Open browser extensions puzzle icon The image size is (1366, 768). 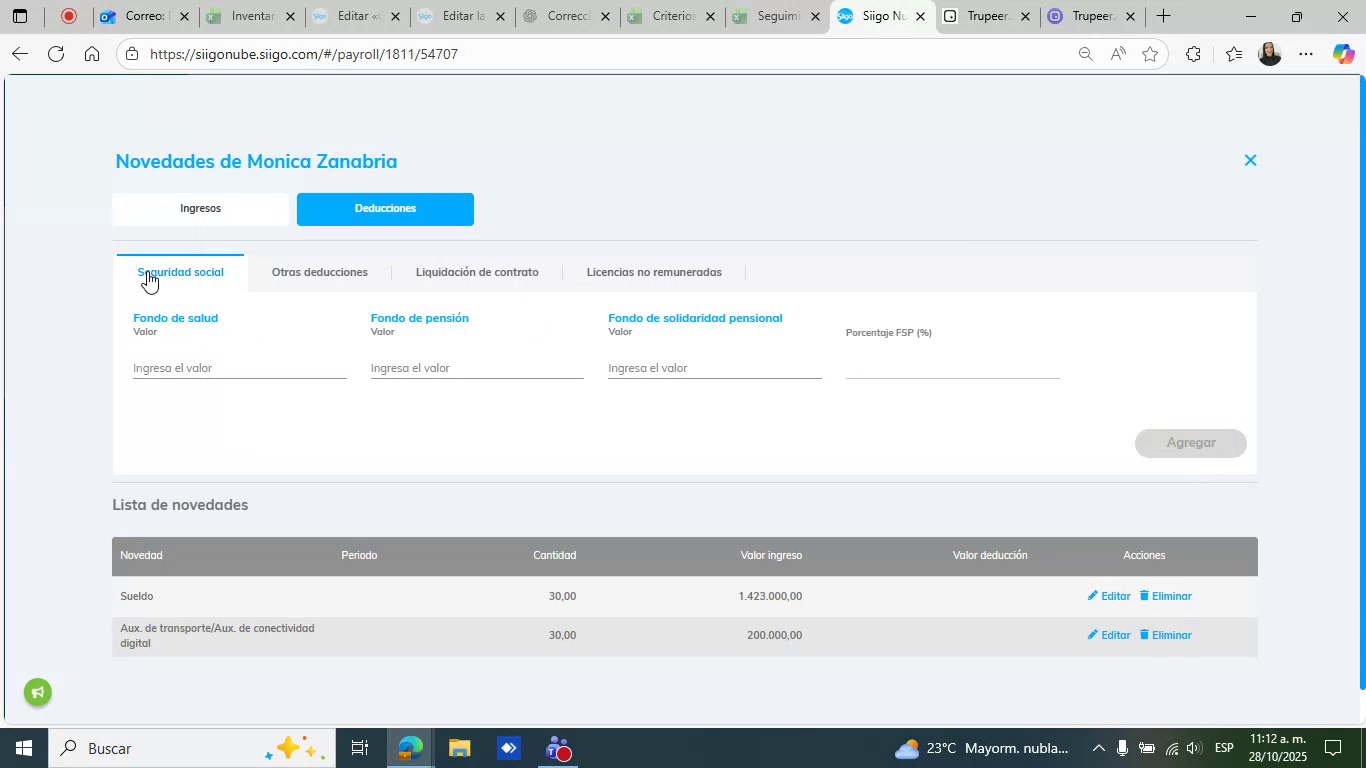click(1193, 54)
